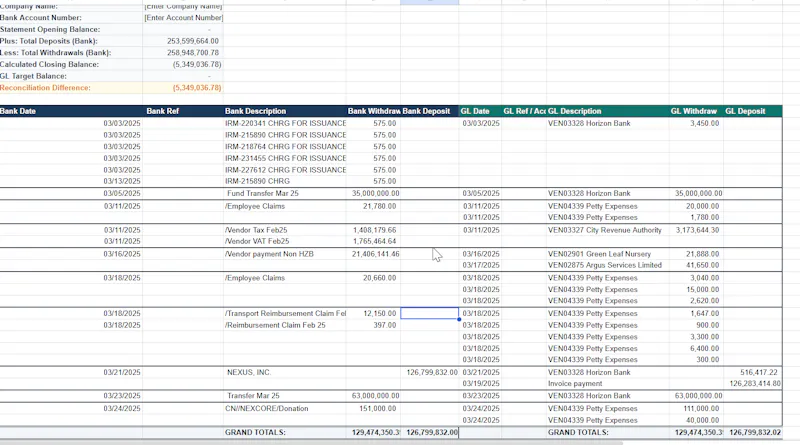Click Statement Opening Balance label
The width and height of the screenshot is (800, 445).
[50, 30]
